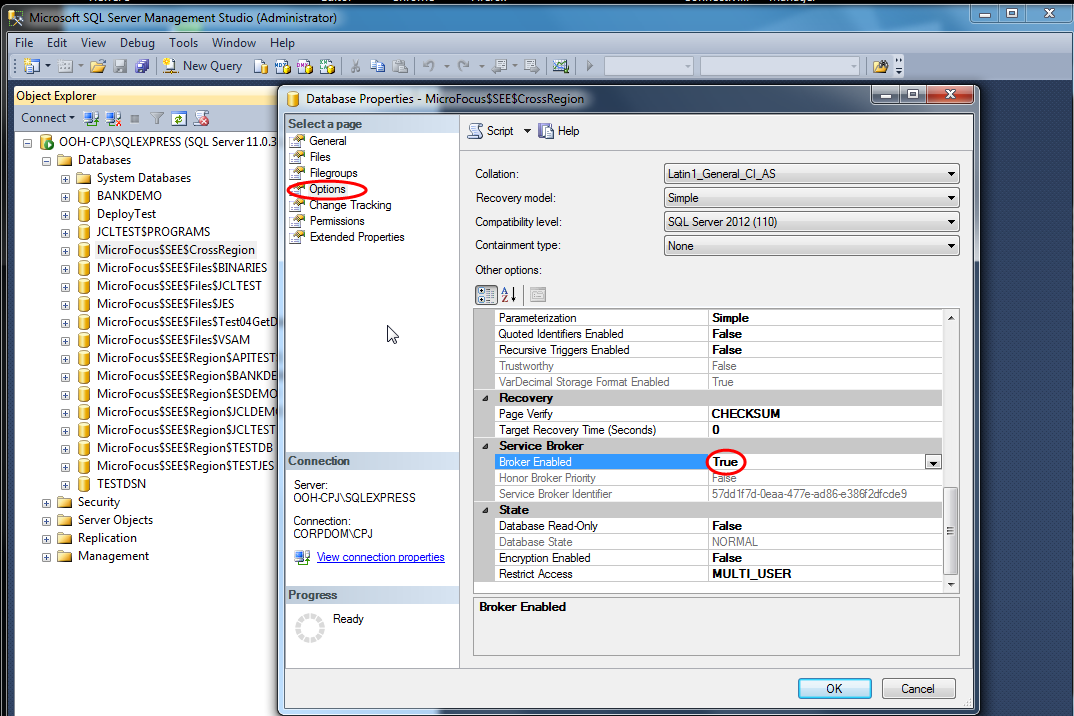Sort properties alphabetically with A-Z icon

(509, 294)
